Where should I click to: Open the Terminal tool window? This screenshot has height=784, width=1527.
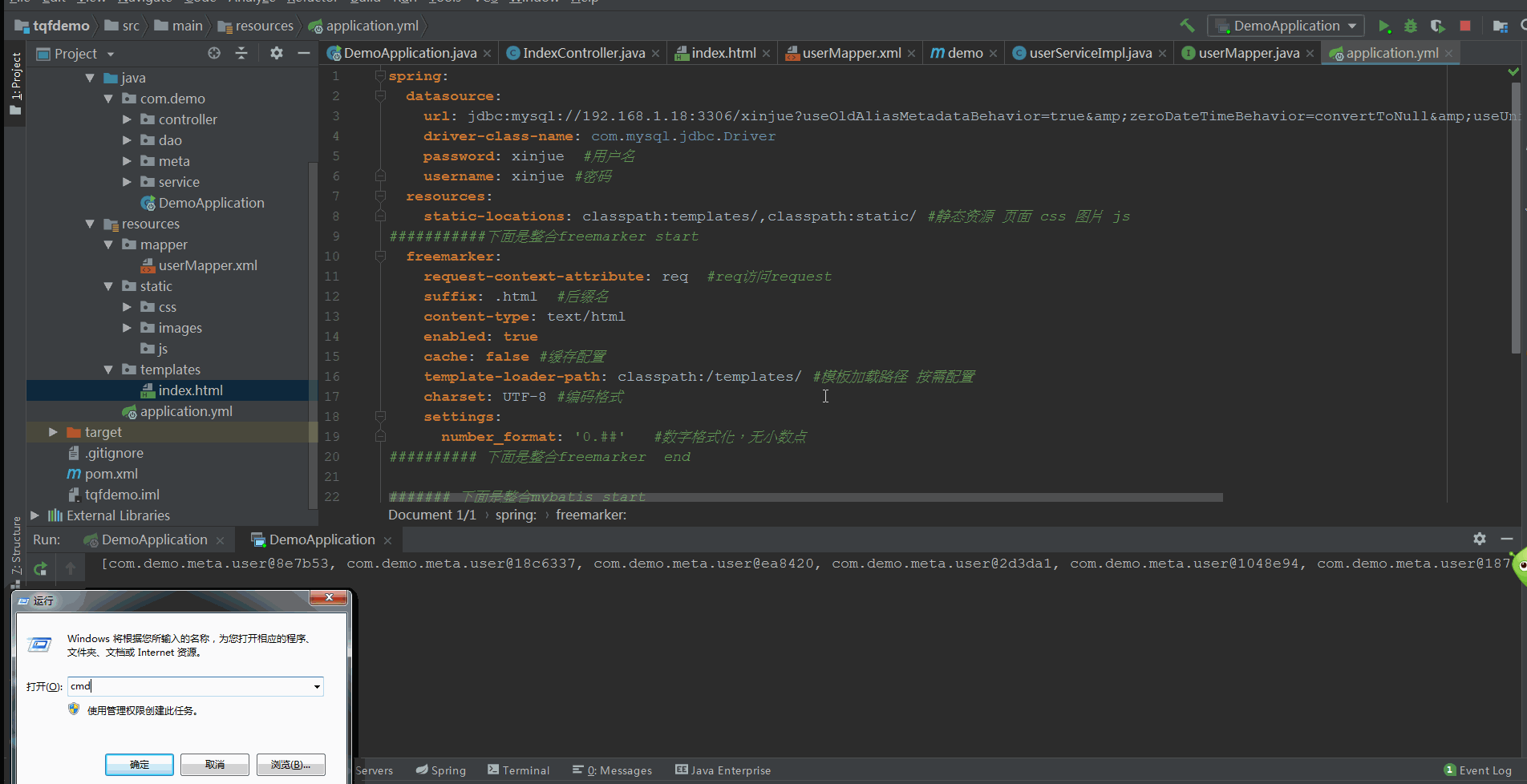coord(518,770)
